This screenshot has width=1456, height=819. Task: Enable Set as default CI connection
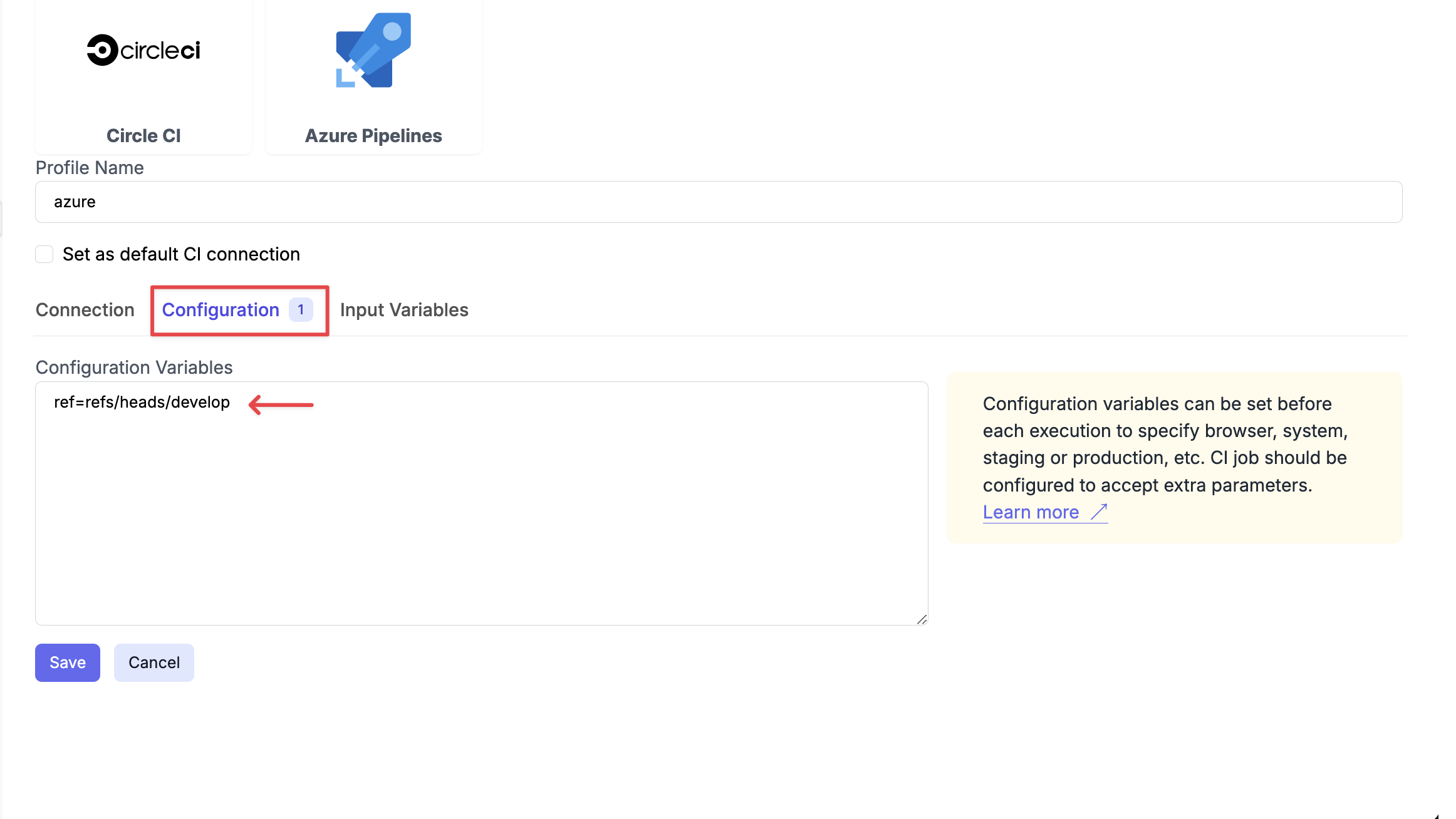[x=44, y=254]
